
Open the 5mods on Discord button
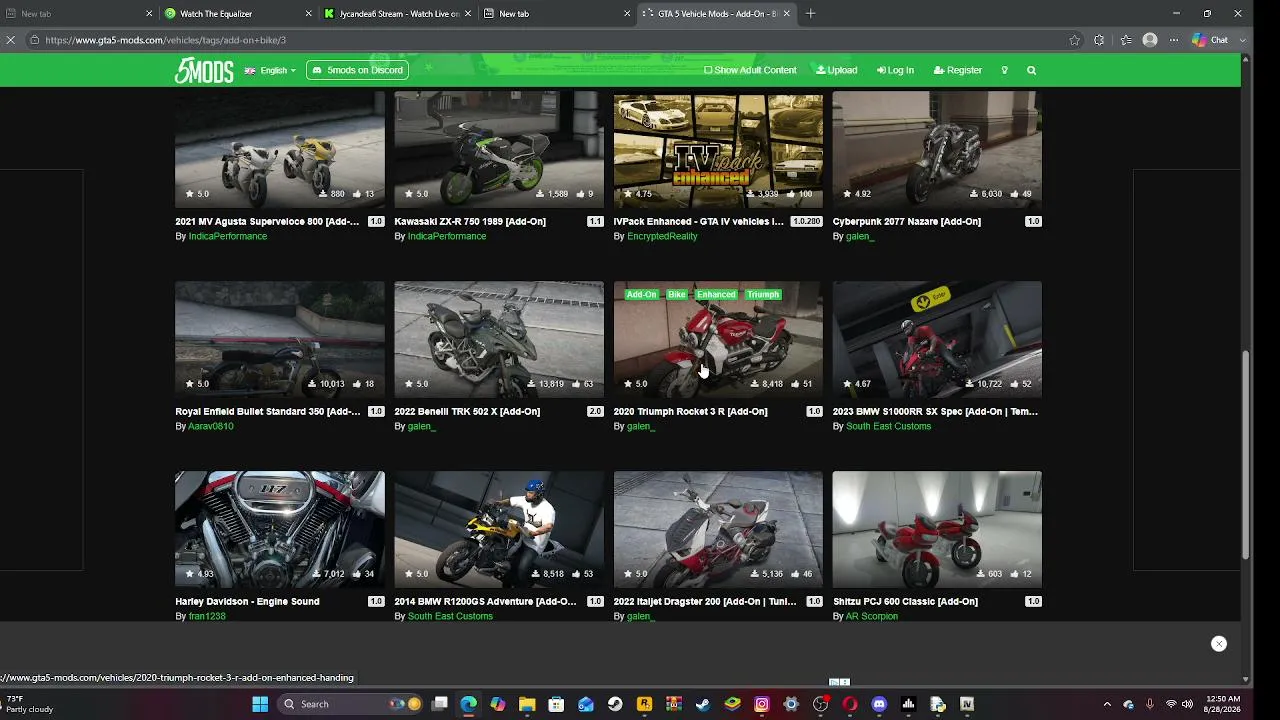tap(358, 70)
